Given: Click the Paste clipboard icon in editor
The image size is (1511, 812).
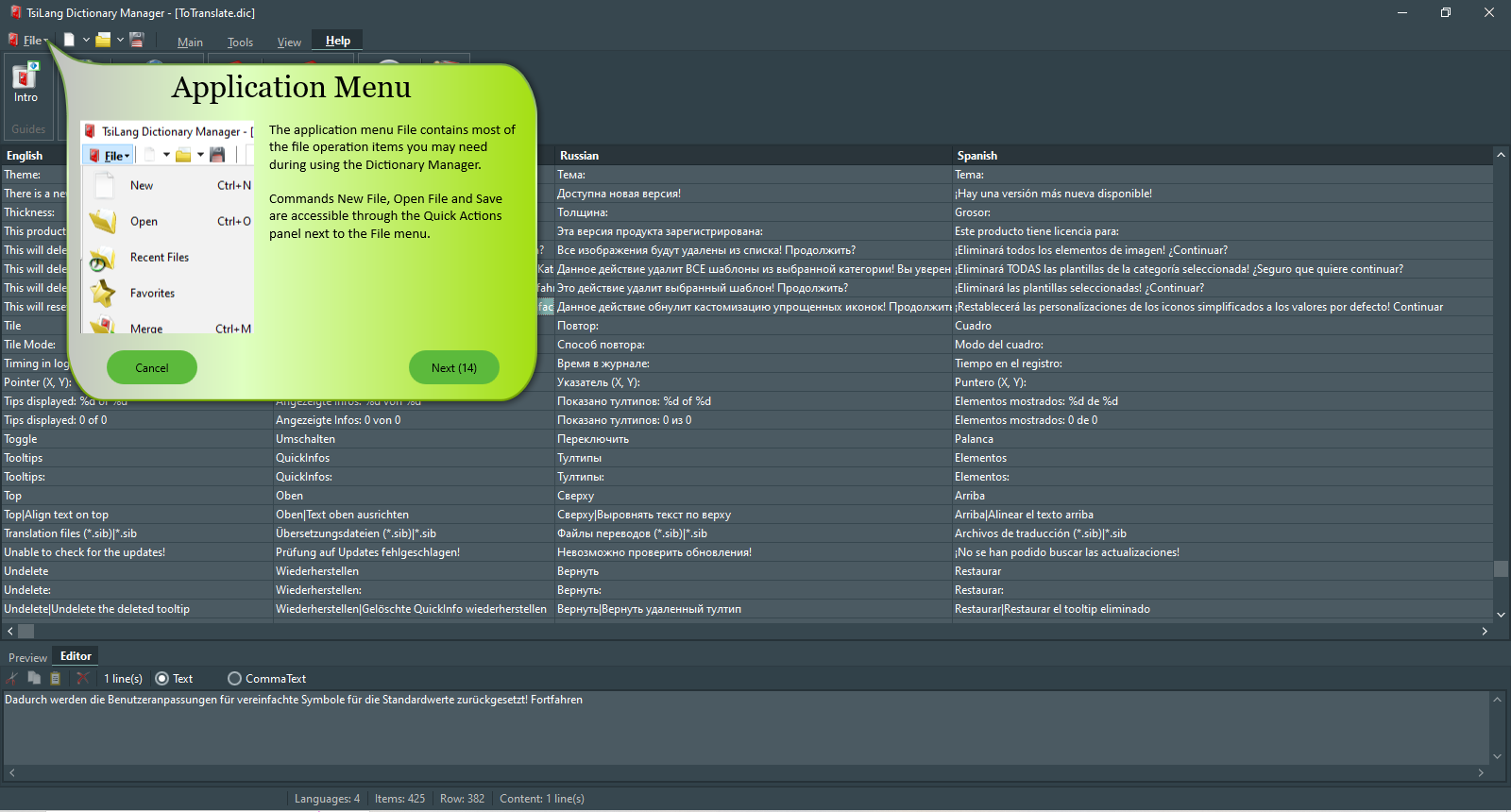Looking at the screenshot, I should [x=56, y=678].
